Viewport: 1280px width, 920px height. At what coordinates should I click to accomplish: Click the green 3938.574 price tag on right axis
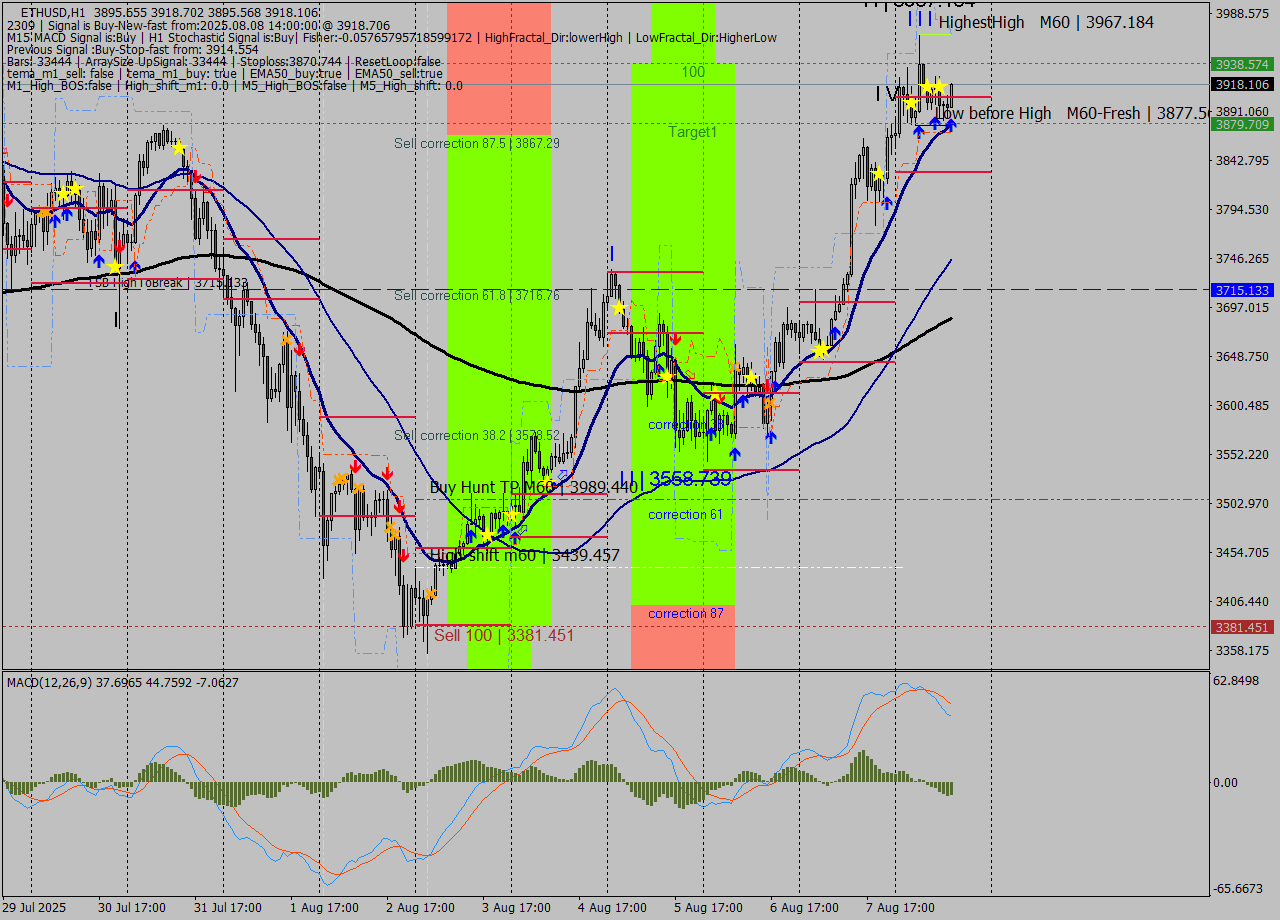pos(1241,63)
